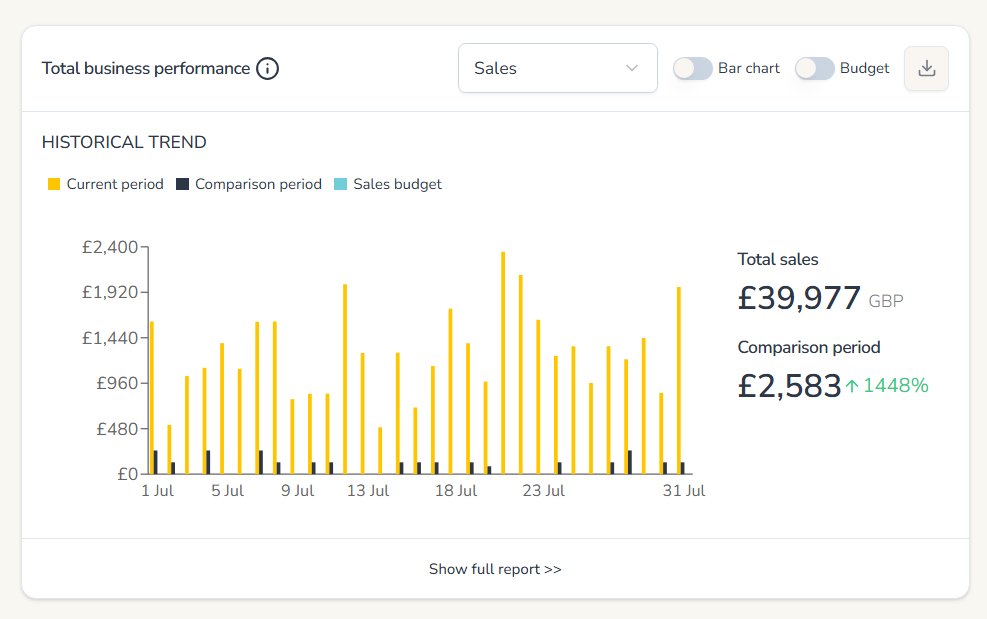This screenshot has width=987, height=619.
Task: Click the dropdown chevron beside Sales
Action: pyautogui.click(x=631, y=68)
